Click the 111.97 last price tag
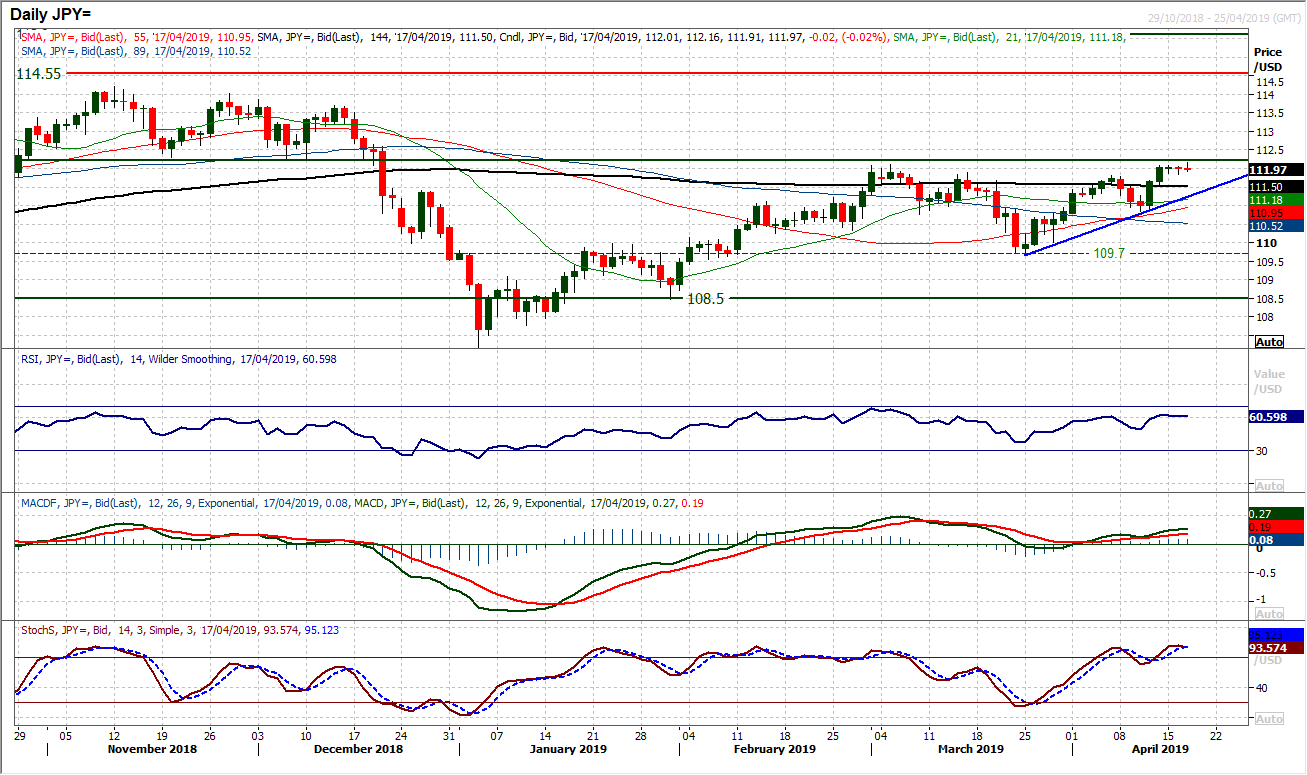1307x775 pixels. coord(1278,170)
